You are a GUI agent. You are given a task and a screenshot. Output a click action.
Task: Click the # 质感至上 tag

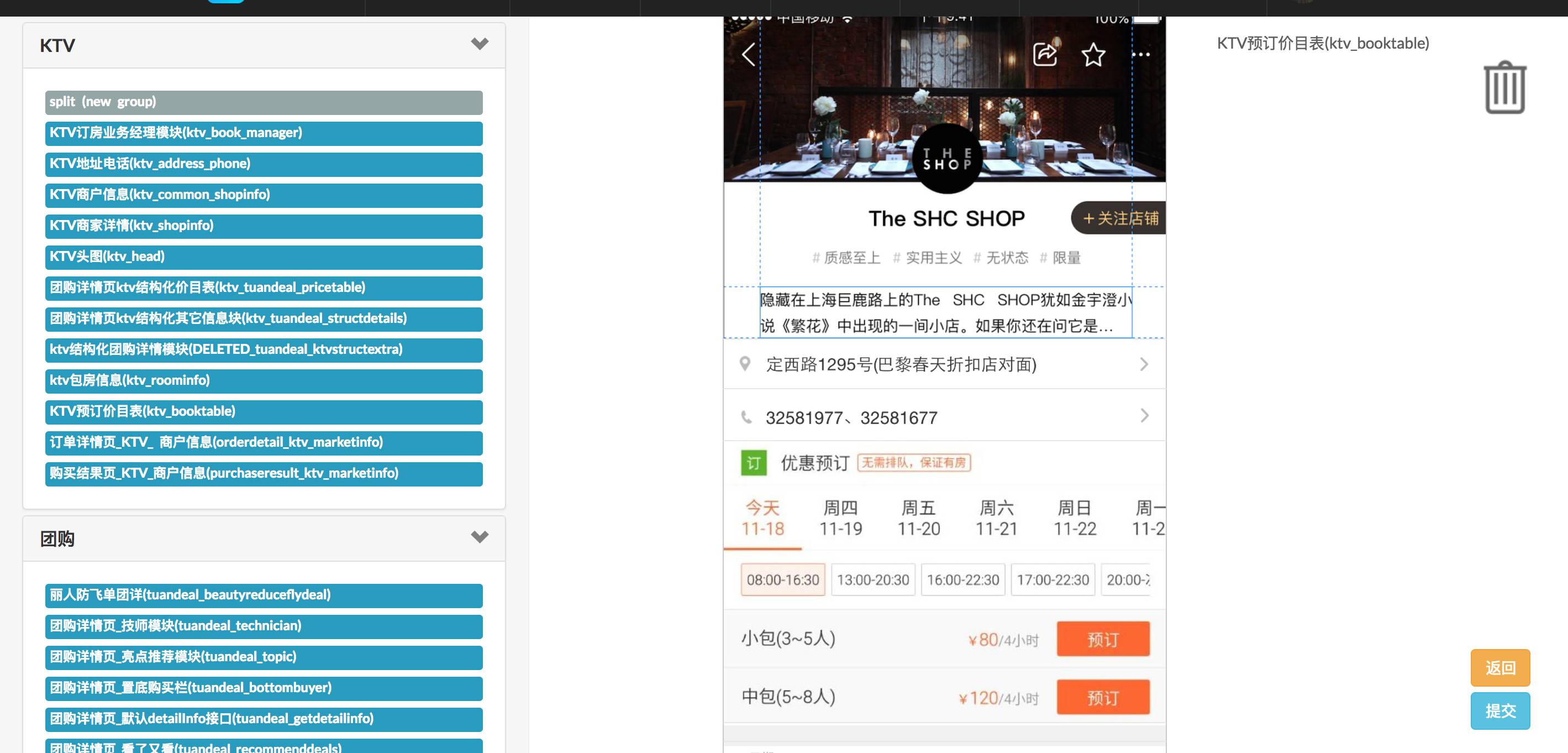(846, 258)
